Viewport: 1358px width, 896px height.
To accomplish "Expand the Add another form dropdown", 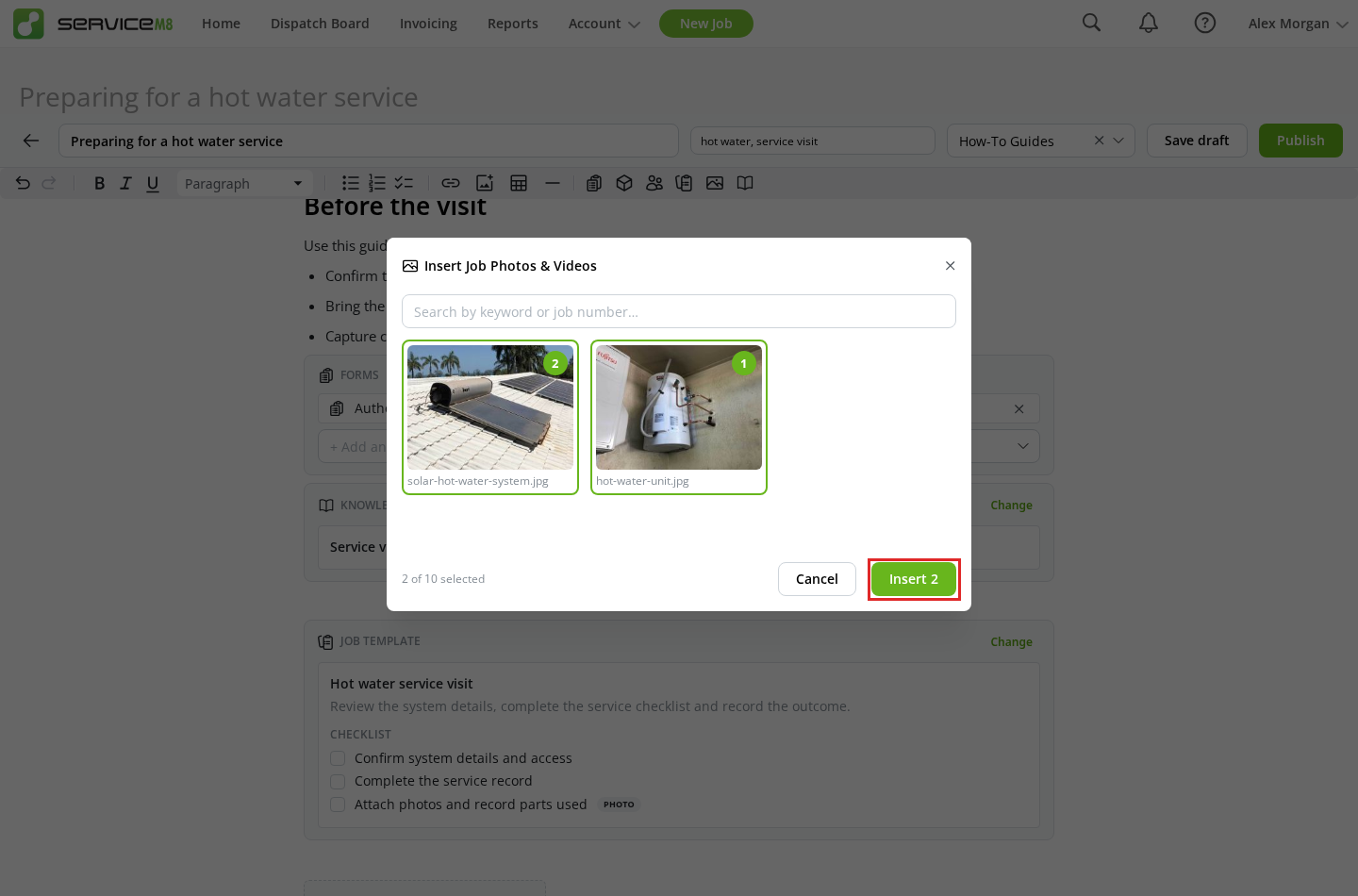I will pyautogui.click(x=1022, y=446).
